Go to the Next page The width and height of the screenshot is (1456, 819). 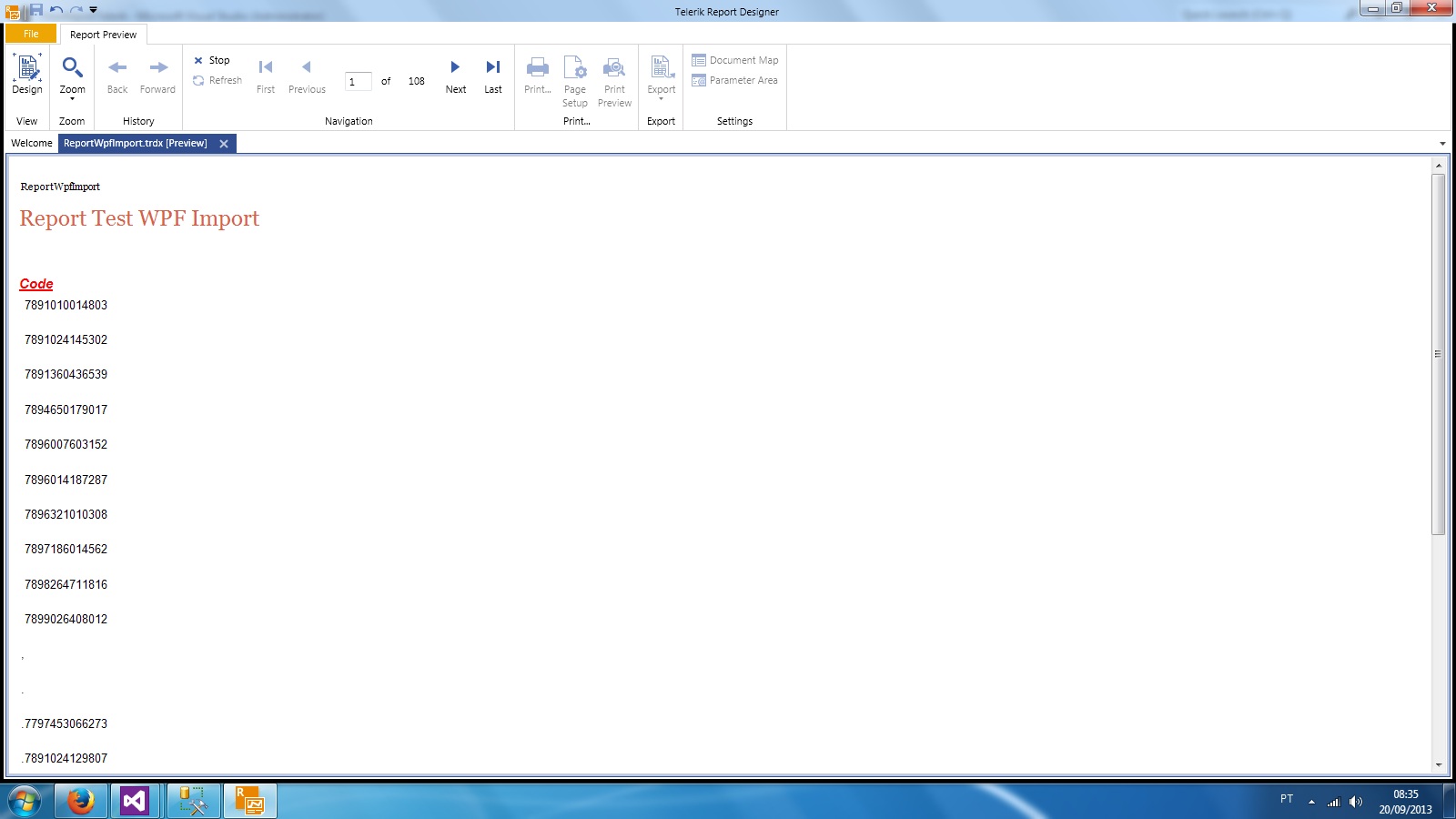[456, 76]
